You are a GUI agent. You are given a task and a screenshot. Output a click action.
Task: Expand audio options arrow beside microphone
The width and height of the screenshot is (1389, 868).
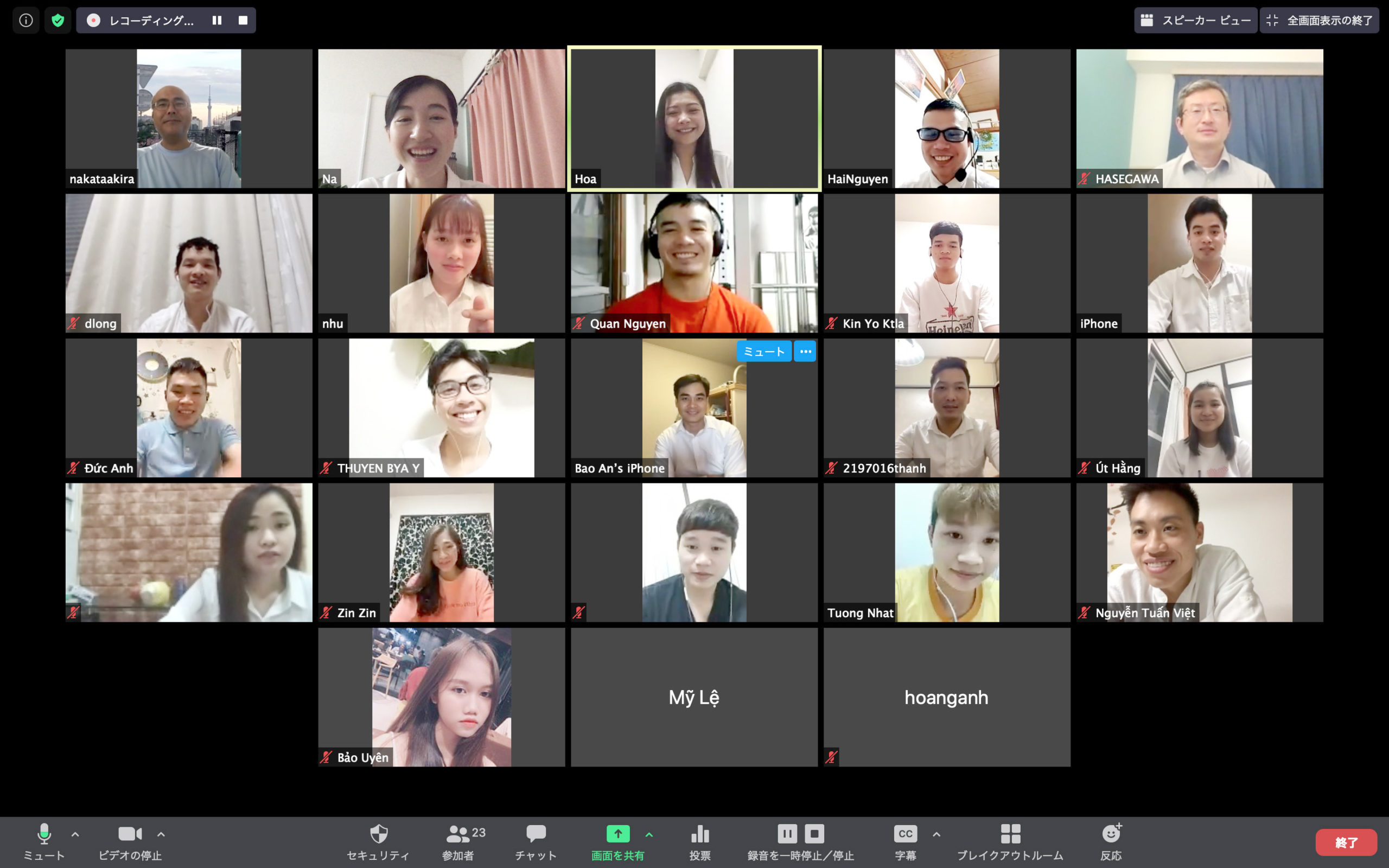pyautogui.click(x=75, y=834)
